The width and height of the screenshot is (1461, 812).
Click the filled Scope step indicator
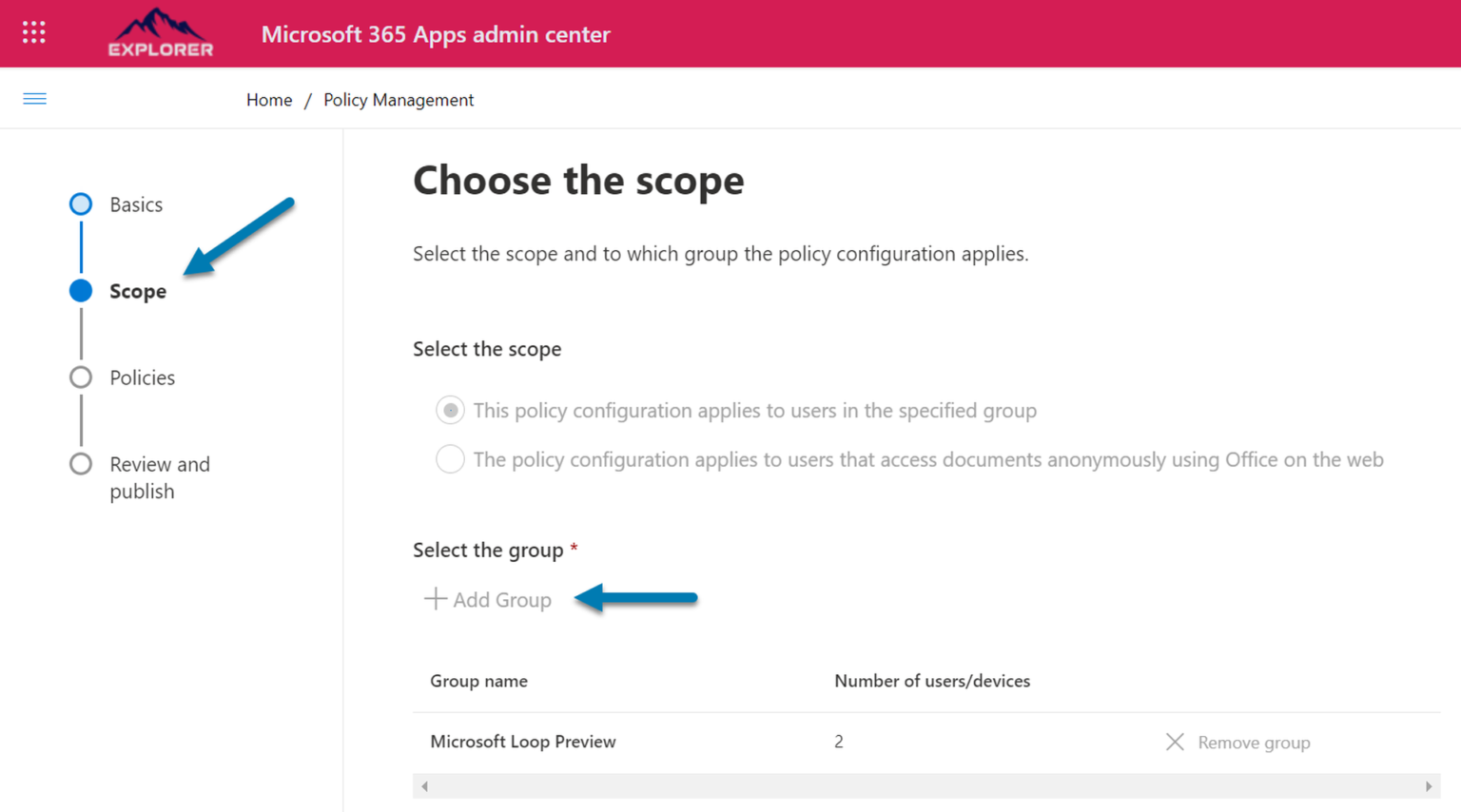[81, 291]
